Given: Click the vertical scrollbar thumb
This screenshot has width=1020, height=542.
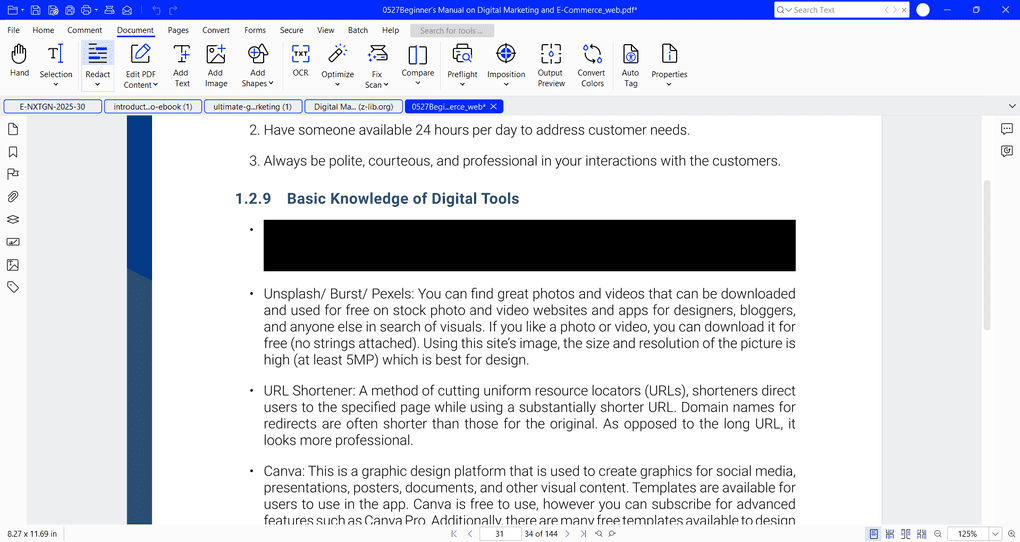Looking at the screenshot, I should (x=987, y=255).
